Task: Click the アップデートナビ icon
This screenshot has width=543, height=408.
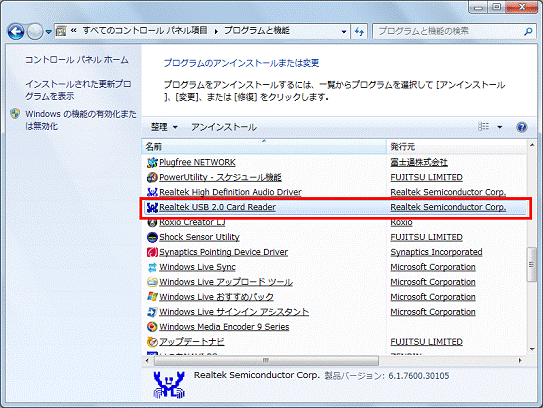Action: click(x=152, y=342)
